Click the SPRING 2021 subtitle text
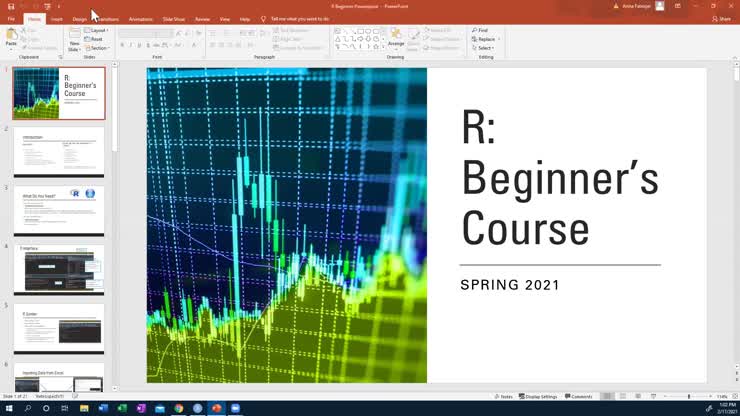 (x=510, y=285)
